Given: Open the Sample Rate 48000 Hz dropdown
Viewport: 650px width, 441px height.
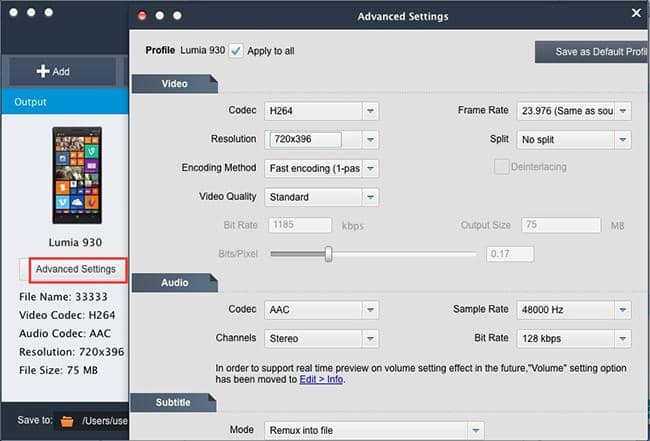Looking at the screenshot, I should pos(574,310).
